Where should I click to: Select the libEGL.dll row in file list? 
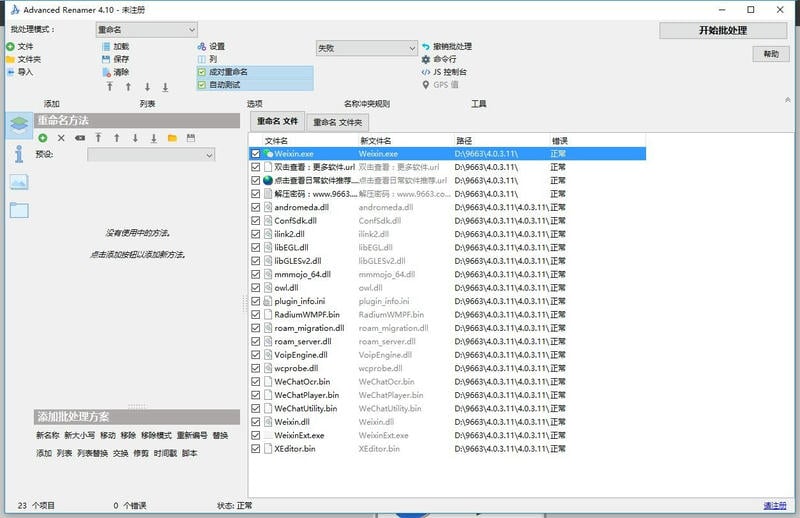[x=291, y=246]
